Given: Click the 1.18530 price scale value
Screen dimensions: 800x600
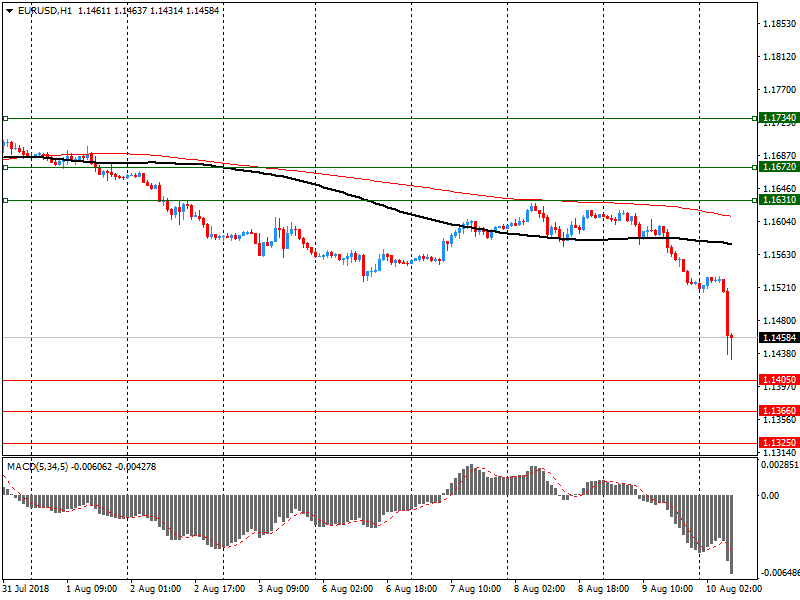Looking at the screenshot, I should 780,23.
